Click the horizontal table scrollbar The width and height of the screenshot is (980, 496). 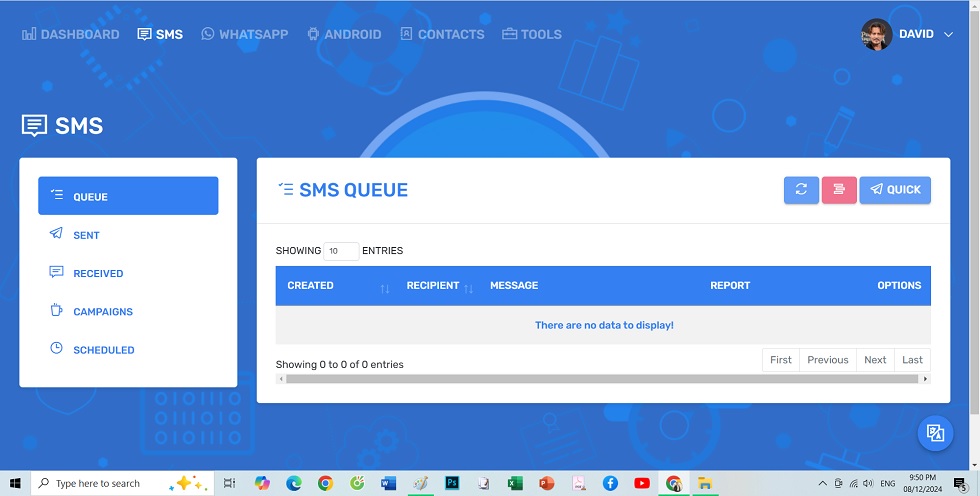[602, 379]
